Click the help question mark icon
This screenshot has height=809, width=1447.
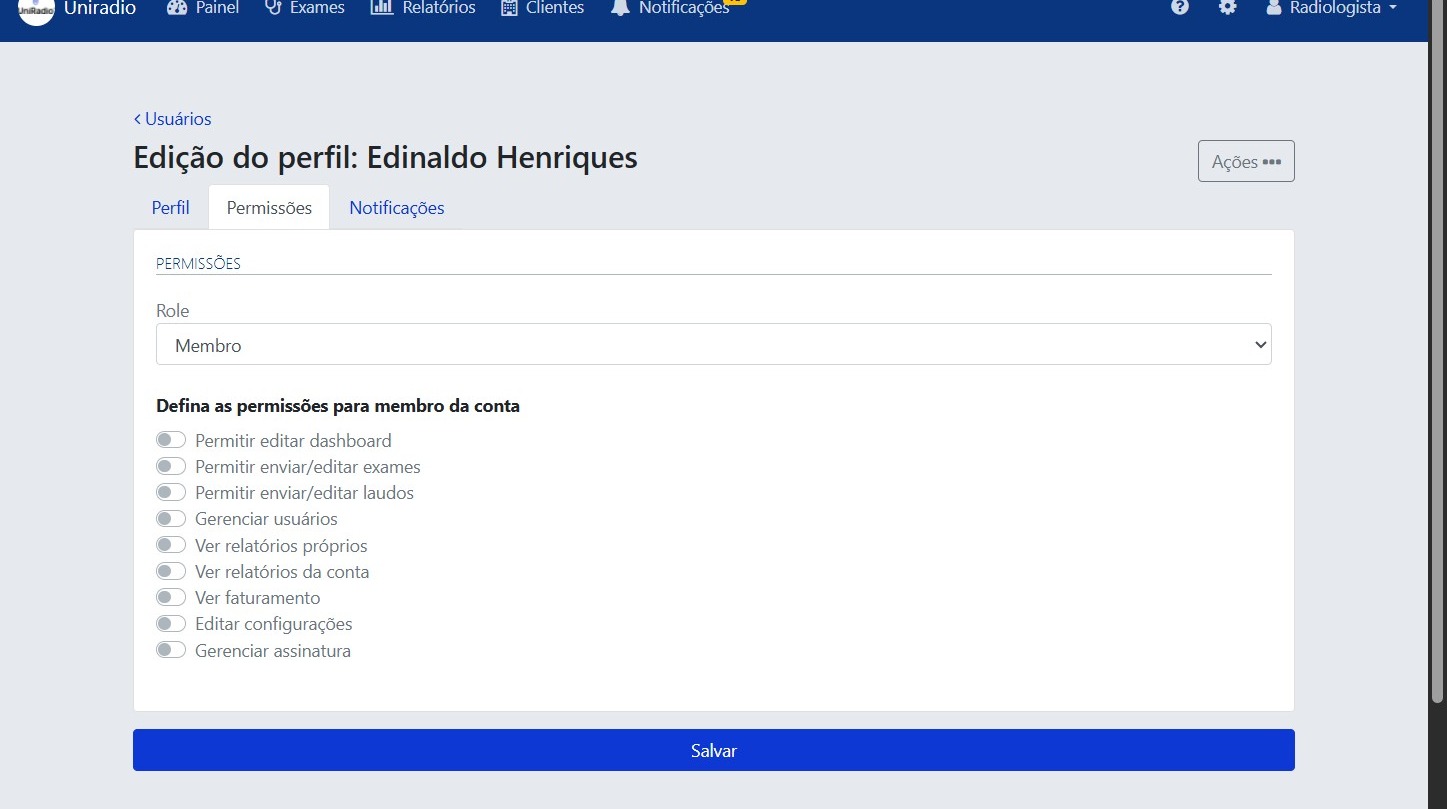[x=1179, y=8]
